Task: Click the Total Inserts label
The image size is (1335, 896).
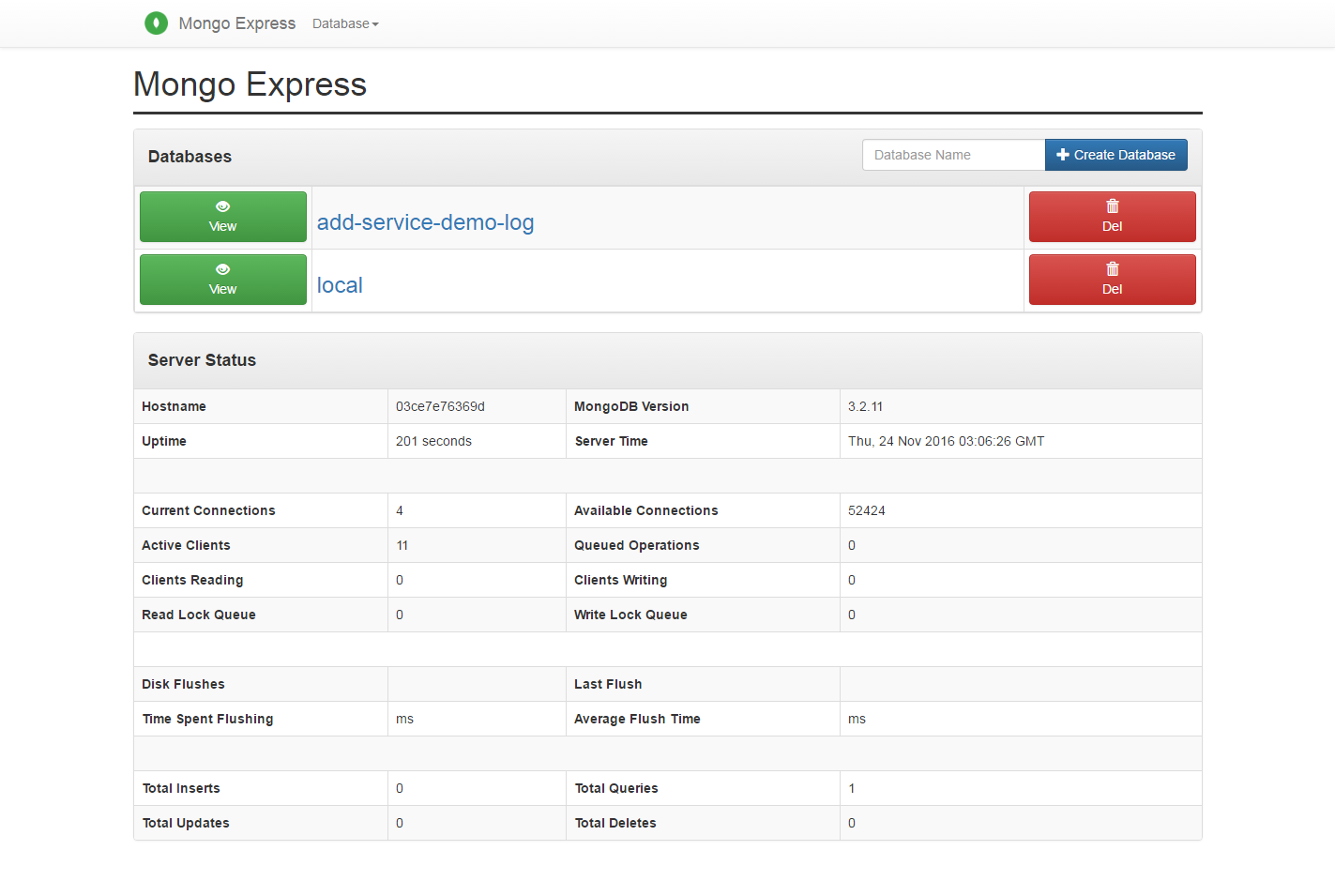Action: point(181,788)
